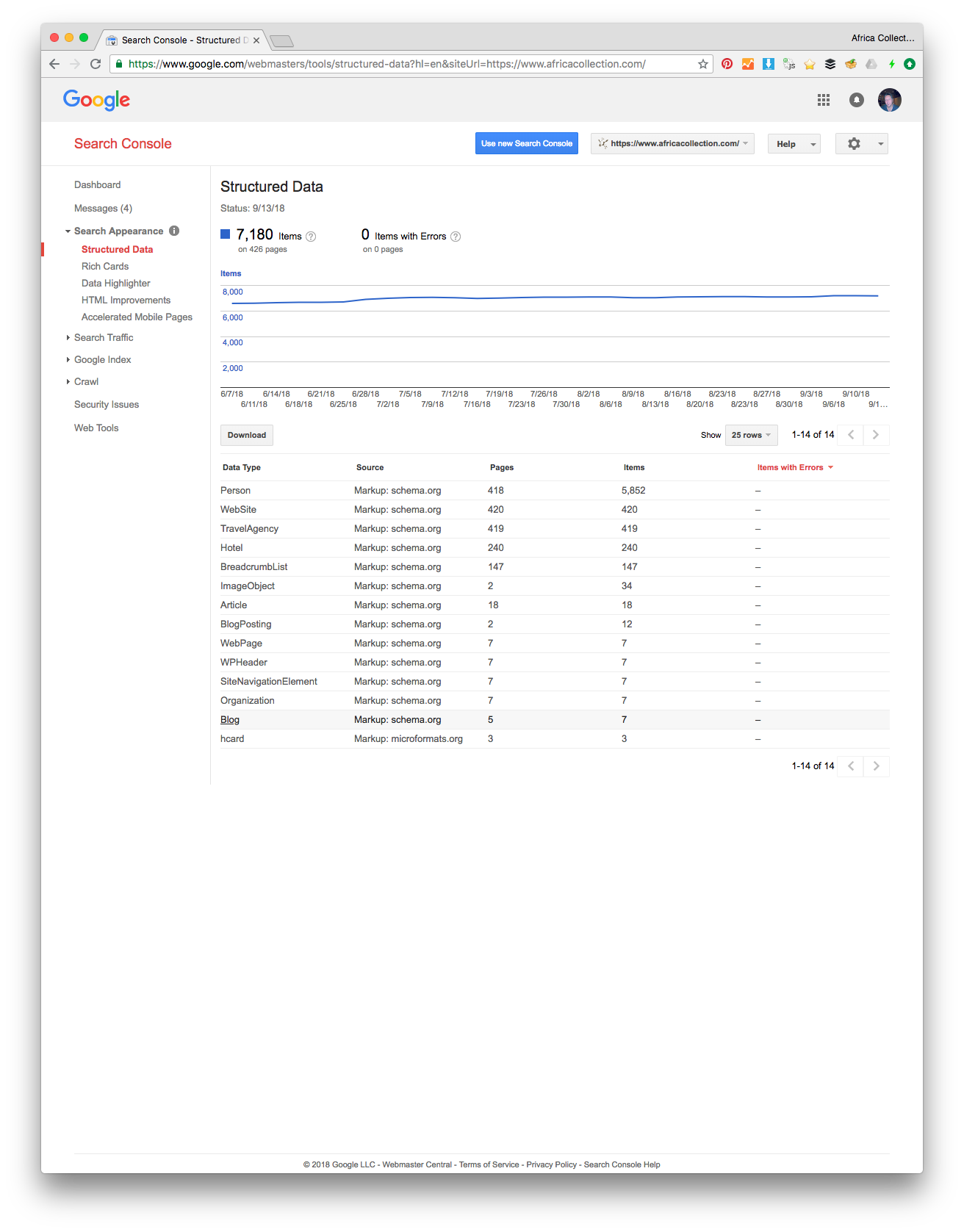Click help icon beside 7,180 Items
The image size is (964, 1232).
(x=311, y=237)
